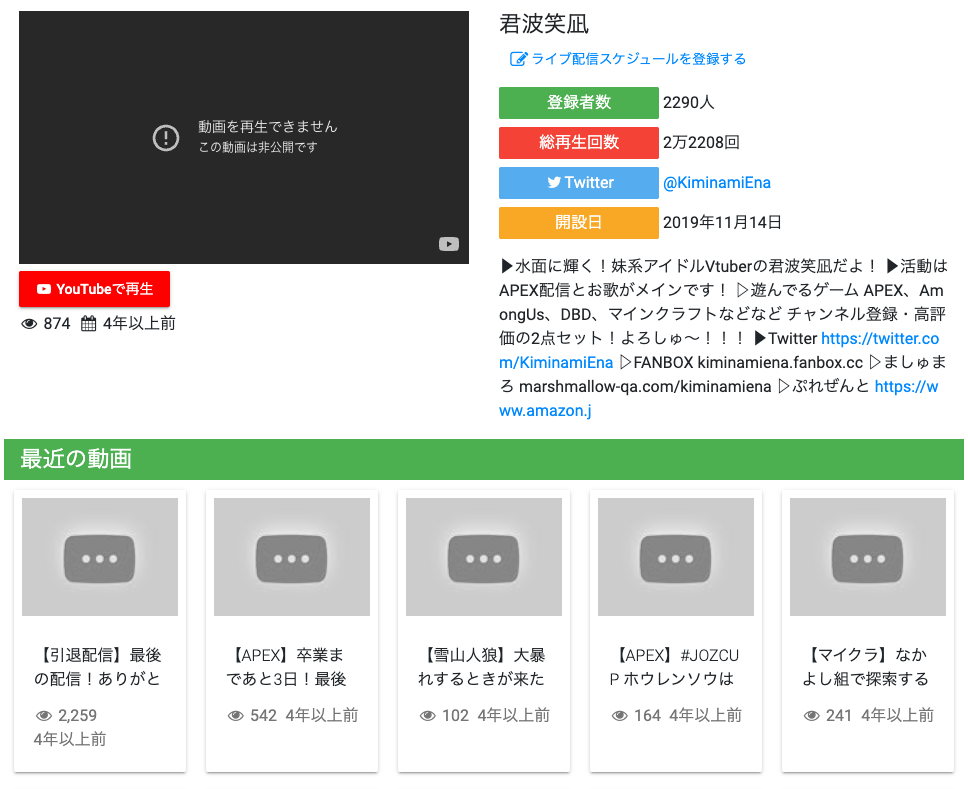Open the 【マイクラ】なかよし組 video thumbnail
Image resolution: width=968 pixels, height=789 pixels.
(x=868, y=557)
